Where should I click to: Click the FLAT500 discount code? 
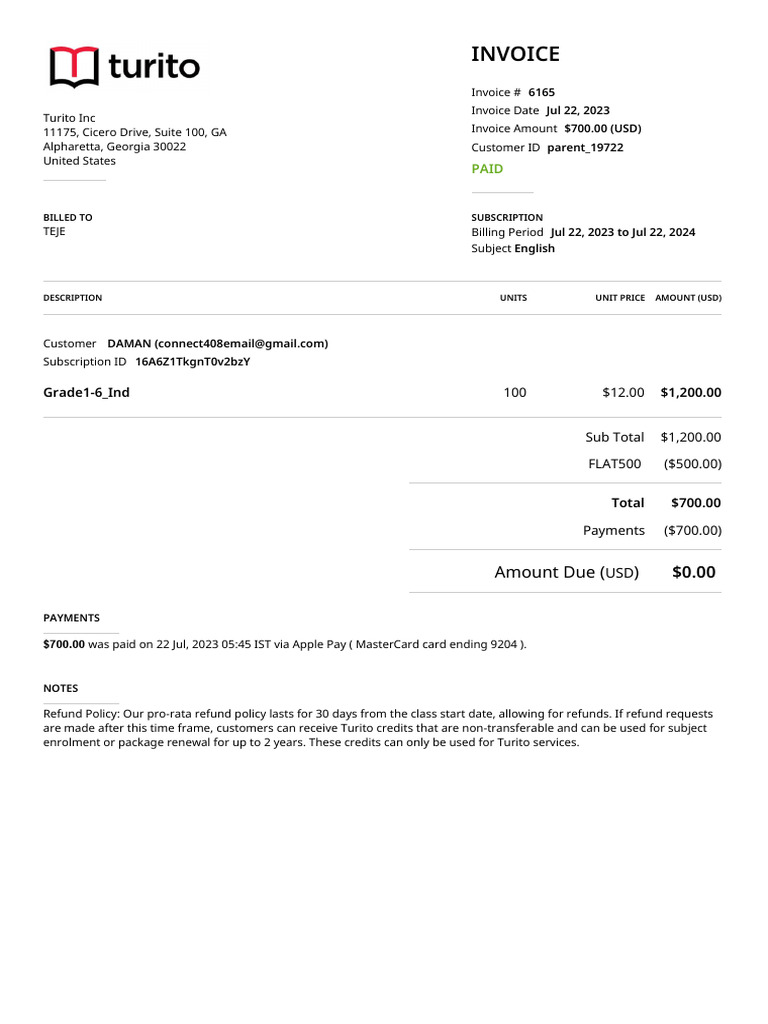pyautogui.click(x=614, y=464)
